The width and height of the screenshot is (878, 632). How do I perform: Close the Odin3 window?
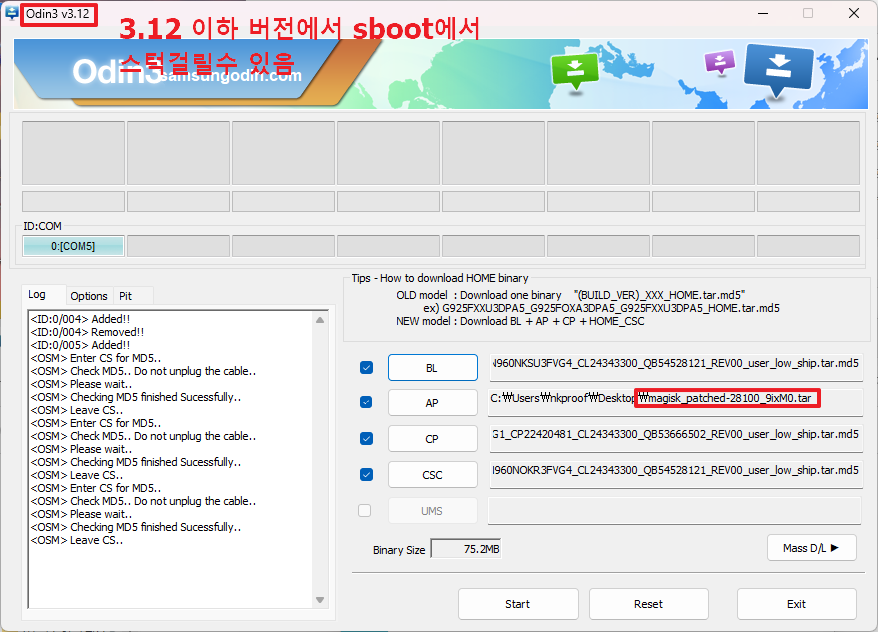pyautogui.click(x=854, y=13)
